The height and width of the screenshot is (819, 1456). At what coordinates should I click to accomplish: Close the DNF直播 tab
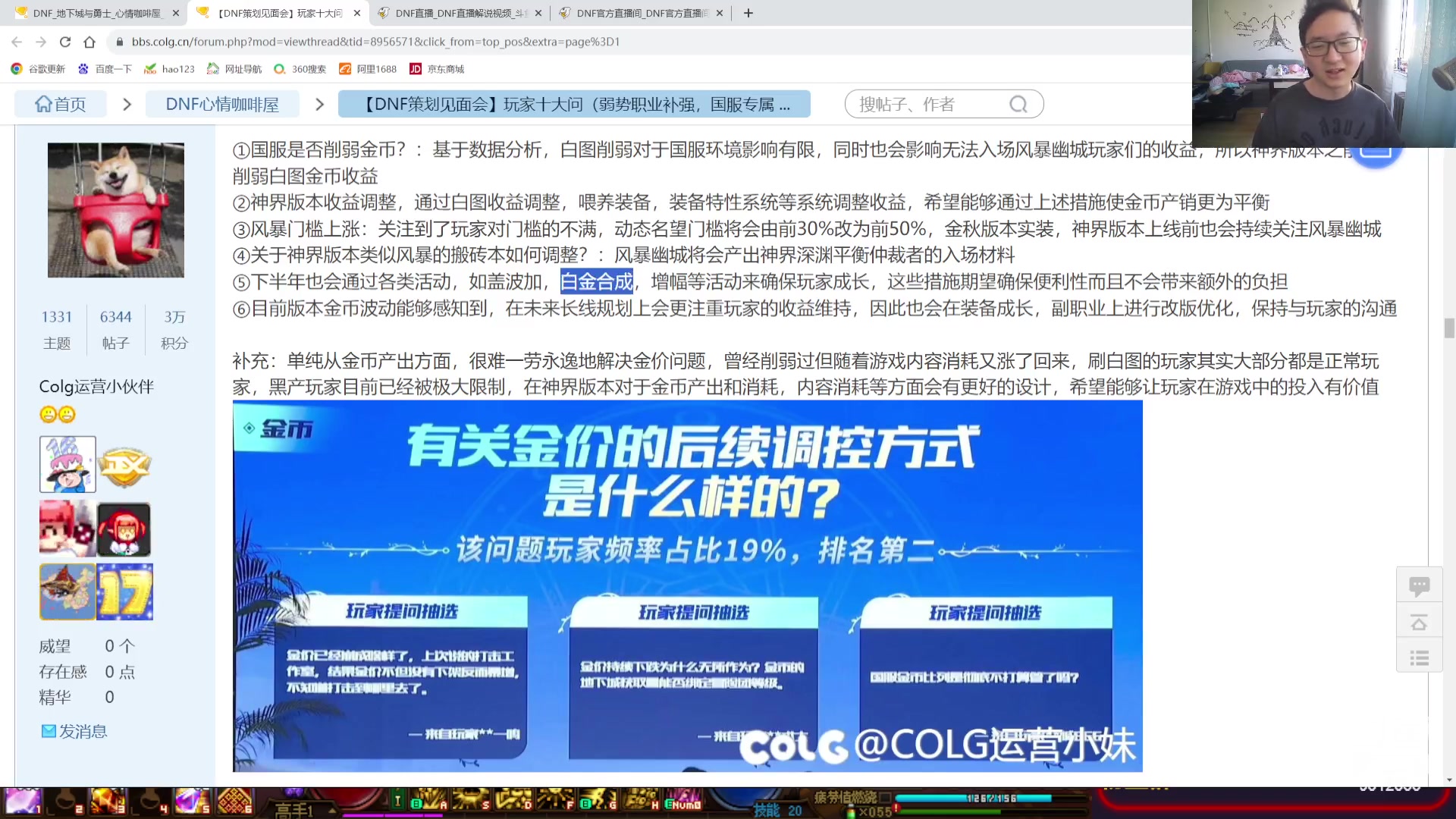(x=538, y=13)
